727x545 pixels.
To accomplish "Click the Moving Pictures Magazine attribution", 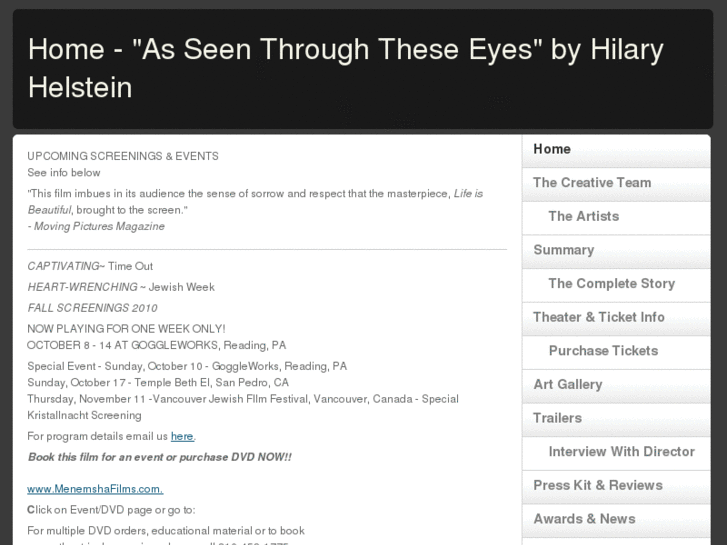I will 98,226.
